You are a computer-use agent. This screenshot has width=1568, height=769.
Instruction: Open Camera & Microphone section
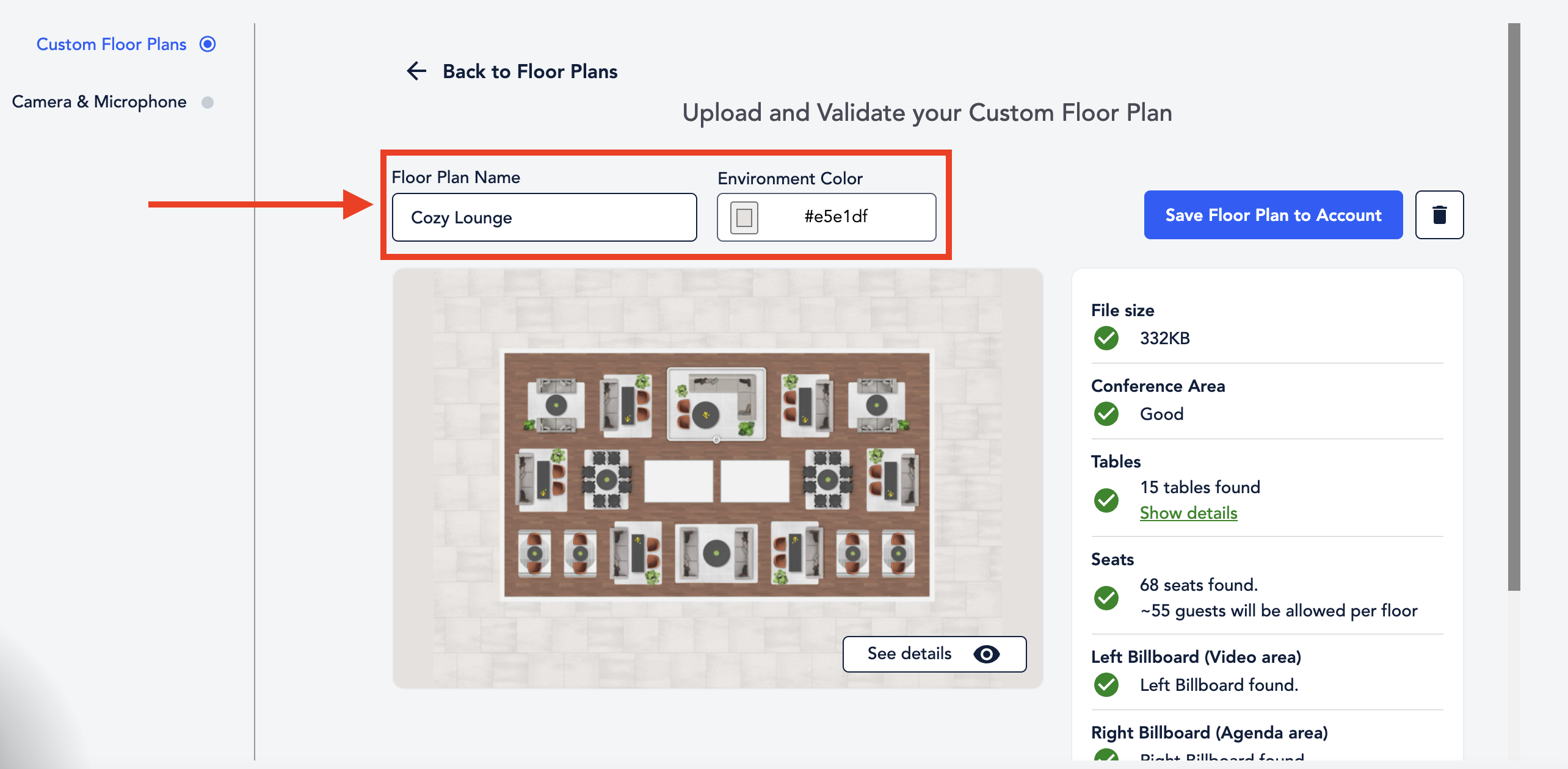[x=99, y=102]
